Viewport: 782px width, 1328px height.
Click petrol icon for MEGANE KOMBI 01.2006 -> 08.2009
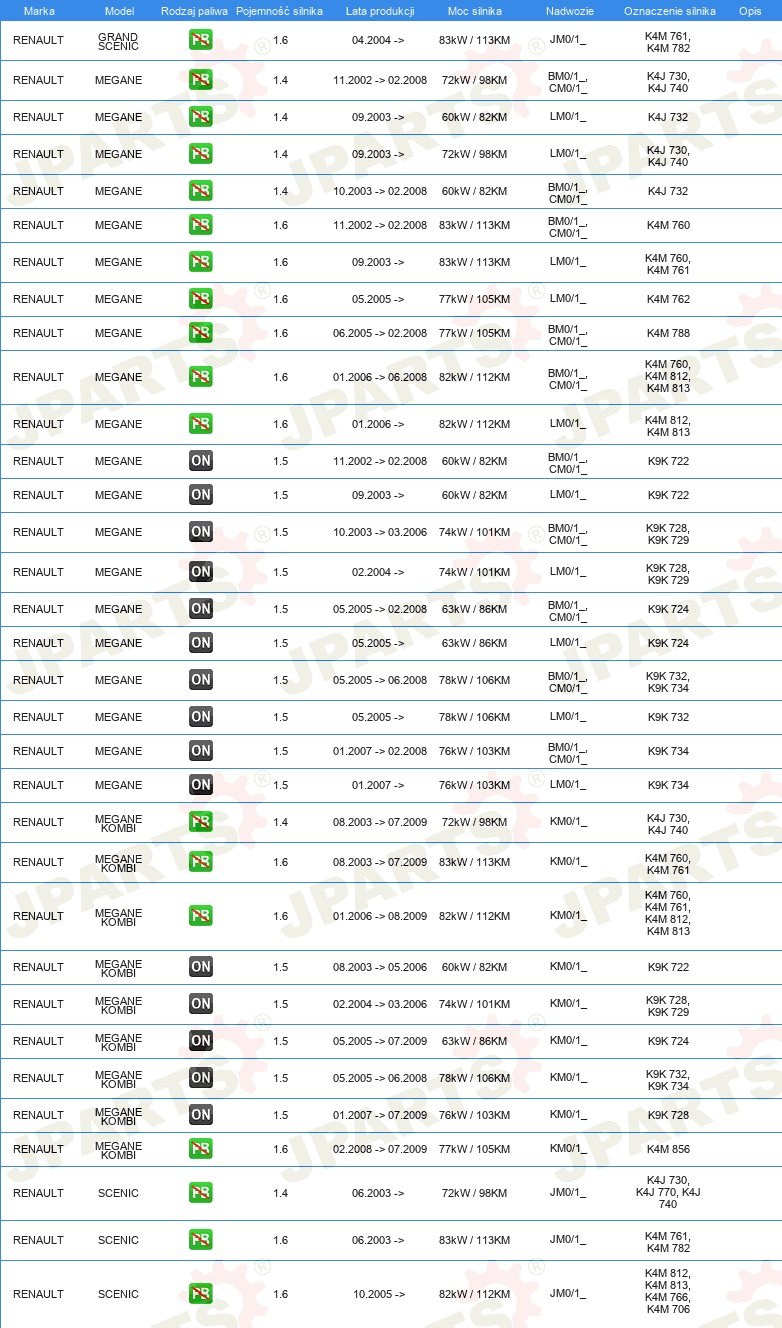[201, 916]
